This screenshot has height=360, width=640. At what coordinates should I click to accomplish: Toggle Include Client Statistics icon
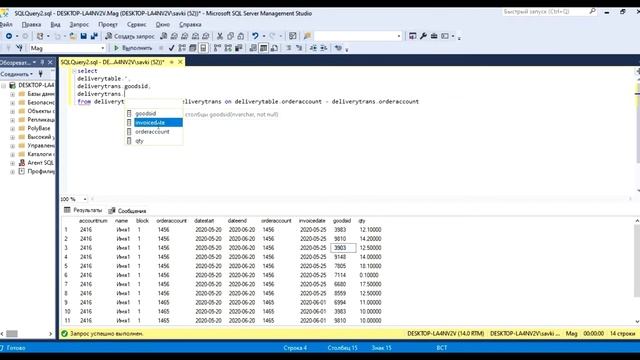(x=239, y=48)
